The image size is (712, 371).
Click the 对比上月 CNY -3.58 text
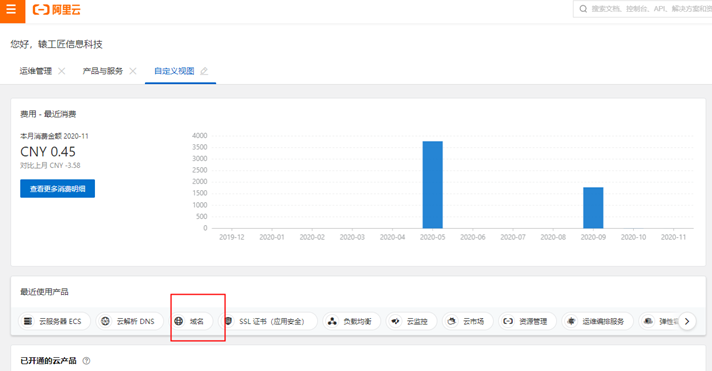(x=50, y=165)
